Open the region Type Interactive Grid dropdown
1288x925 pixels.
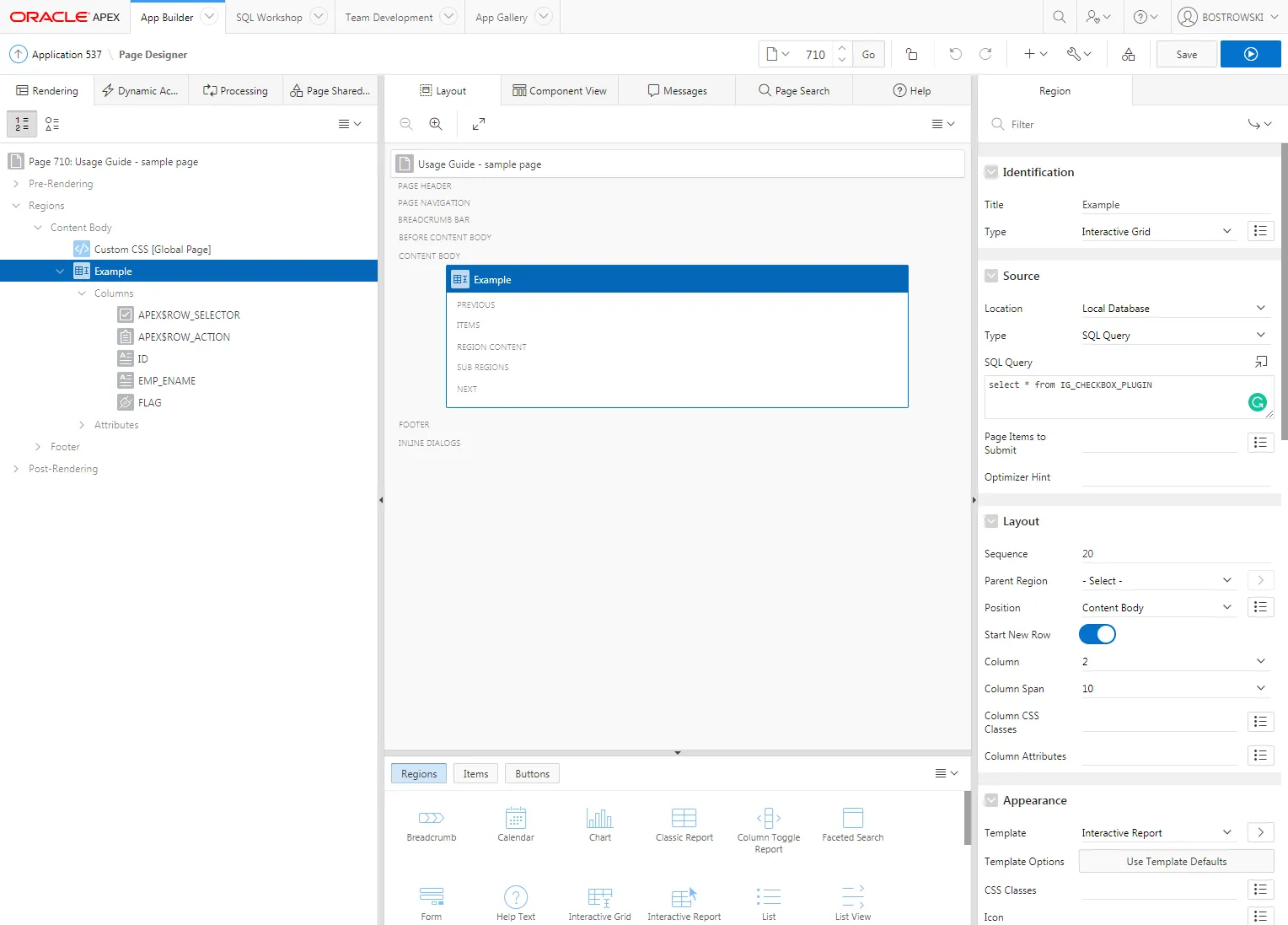(x=1157, y=232)
